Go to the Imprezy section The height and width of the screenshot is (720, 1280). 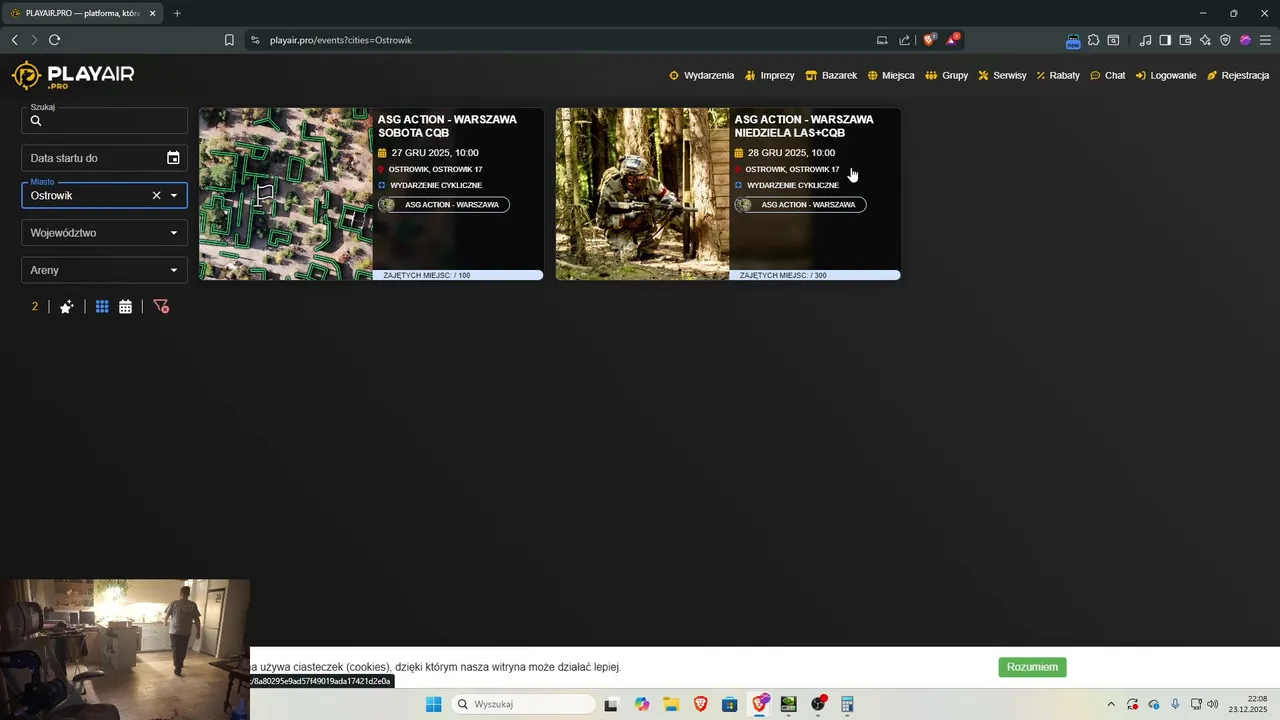click(x=769, y=75)
